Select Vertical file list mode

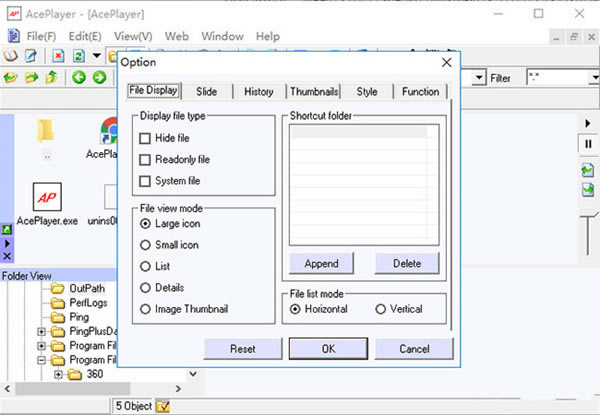380,309
